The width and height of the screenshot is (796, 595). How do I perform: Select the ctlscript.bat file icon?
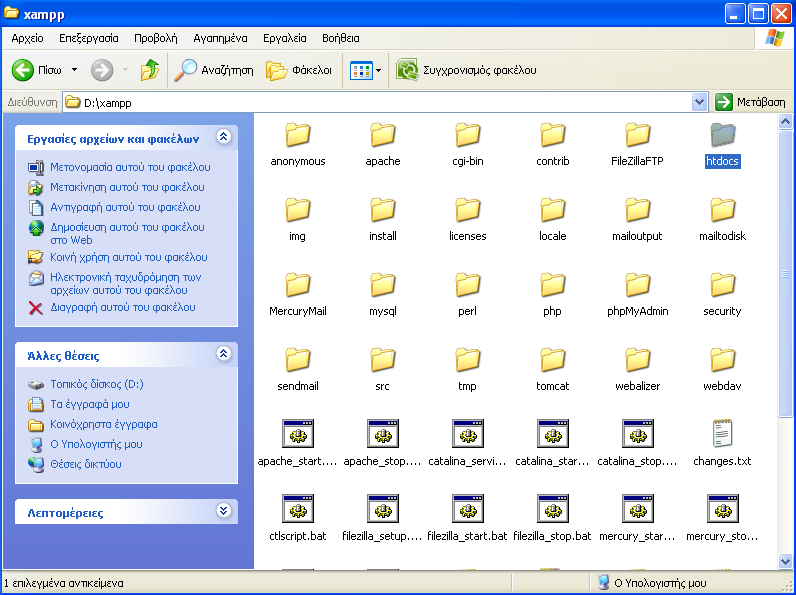[x=297, y=509]
